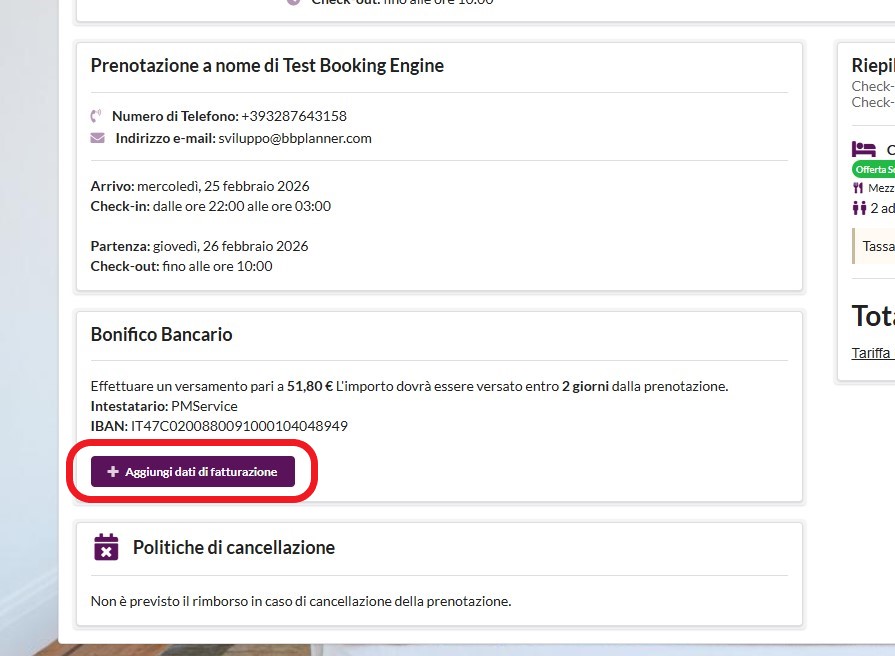Click the Bonifico Bancario heading
This screenshot has width=895, height=656.
161,334
